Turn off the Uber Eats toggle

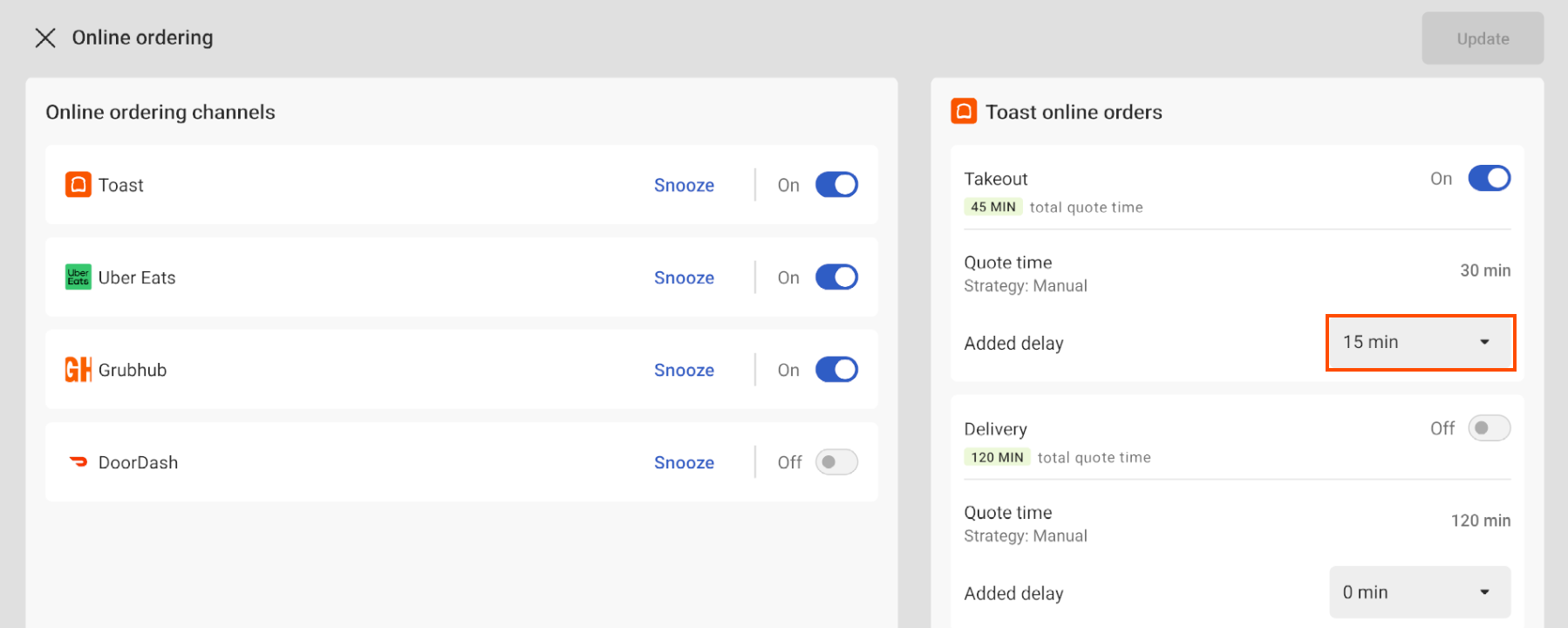pyautogui.click(x=836, y=277)
